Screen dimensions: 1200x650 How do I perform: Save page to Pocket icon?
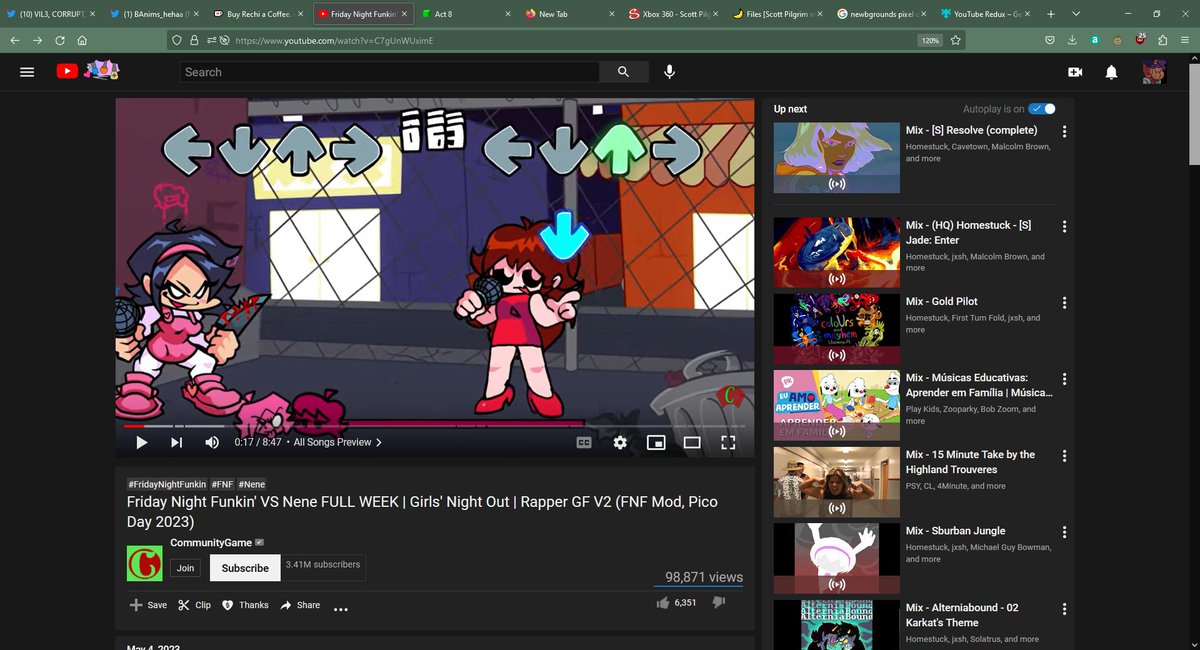pos(1049,41)
